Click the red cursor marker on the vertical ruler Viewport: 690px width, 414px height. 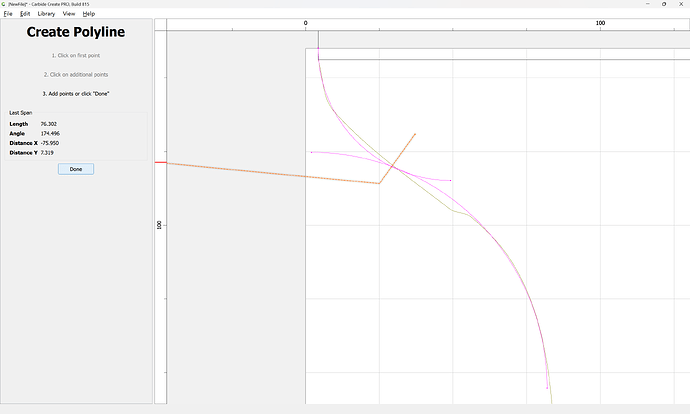pos(160,162)
